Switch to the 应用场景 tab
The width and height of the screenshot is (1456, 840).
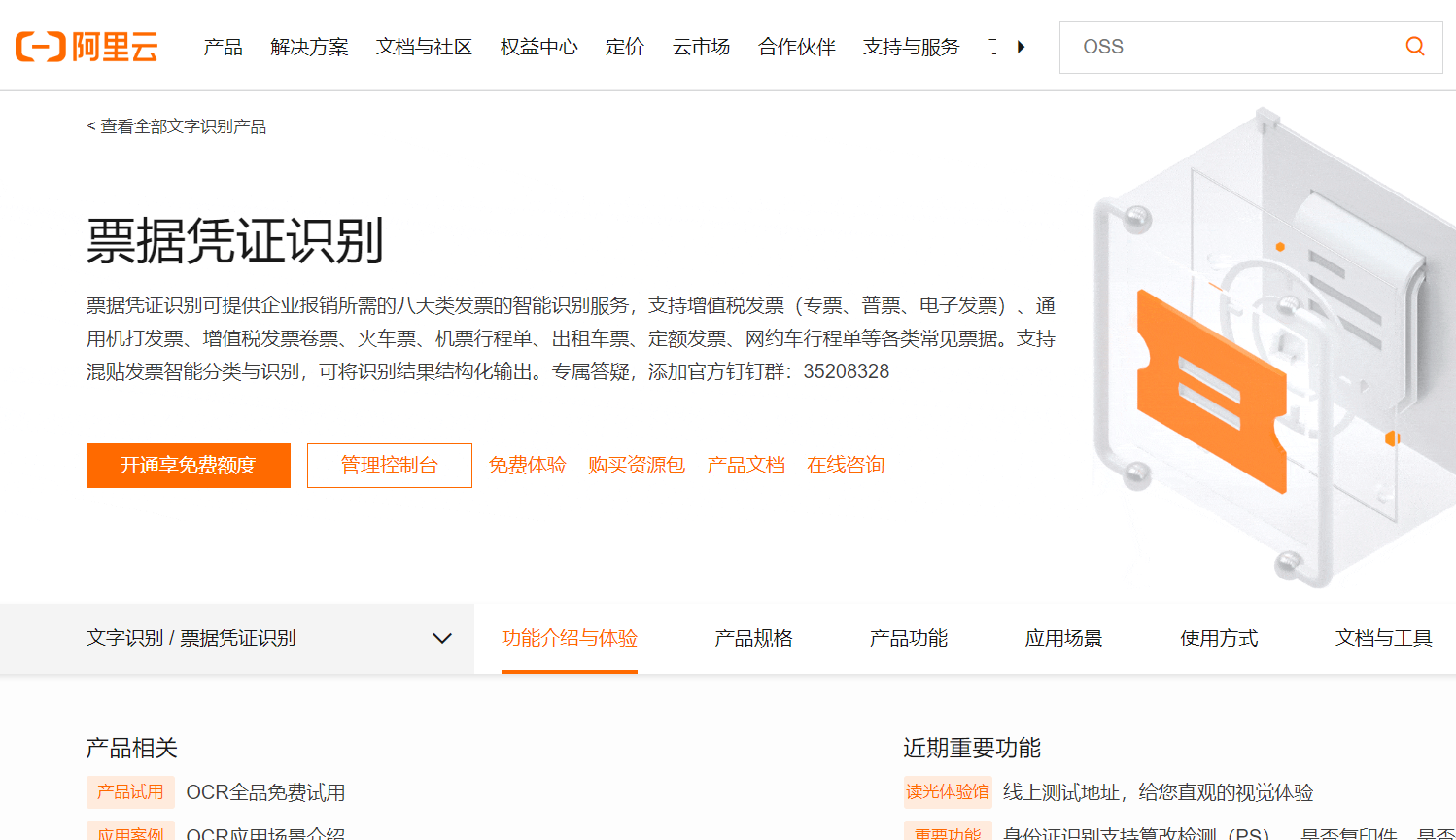coord(1063,638)
